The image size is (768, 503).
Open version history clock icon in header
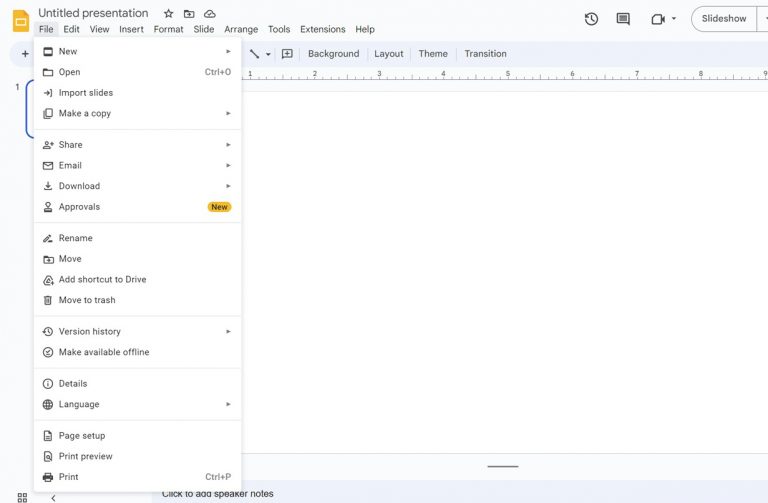point(591,19)
